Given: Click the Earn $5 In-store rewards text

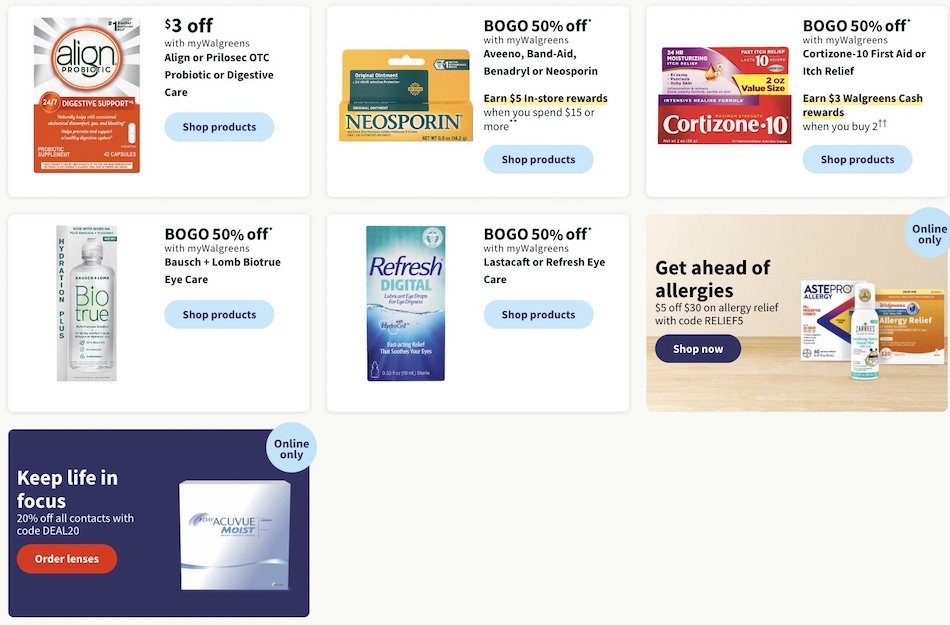Looking at the screenshot, I should click(x=545, y=98).
